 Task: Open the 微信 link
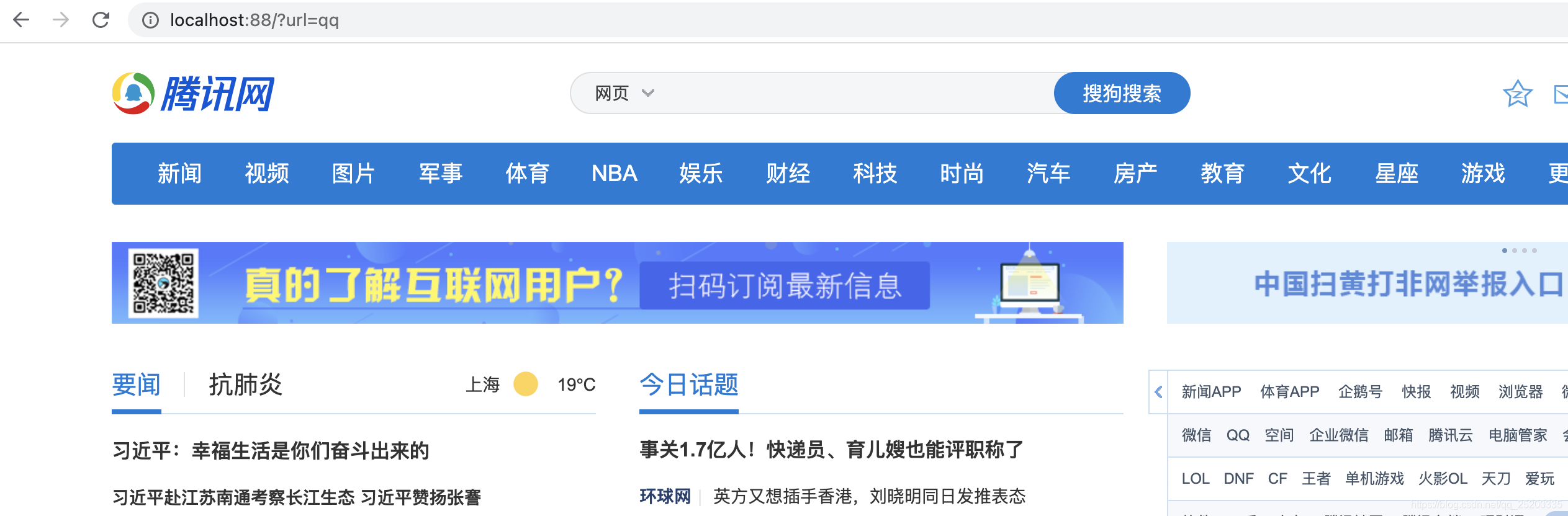[x=1196, y=435]
